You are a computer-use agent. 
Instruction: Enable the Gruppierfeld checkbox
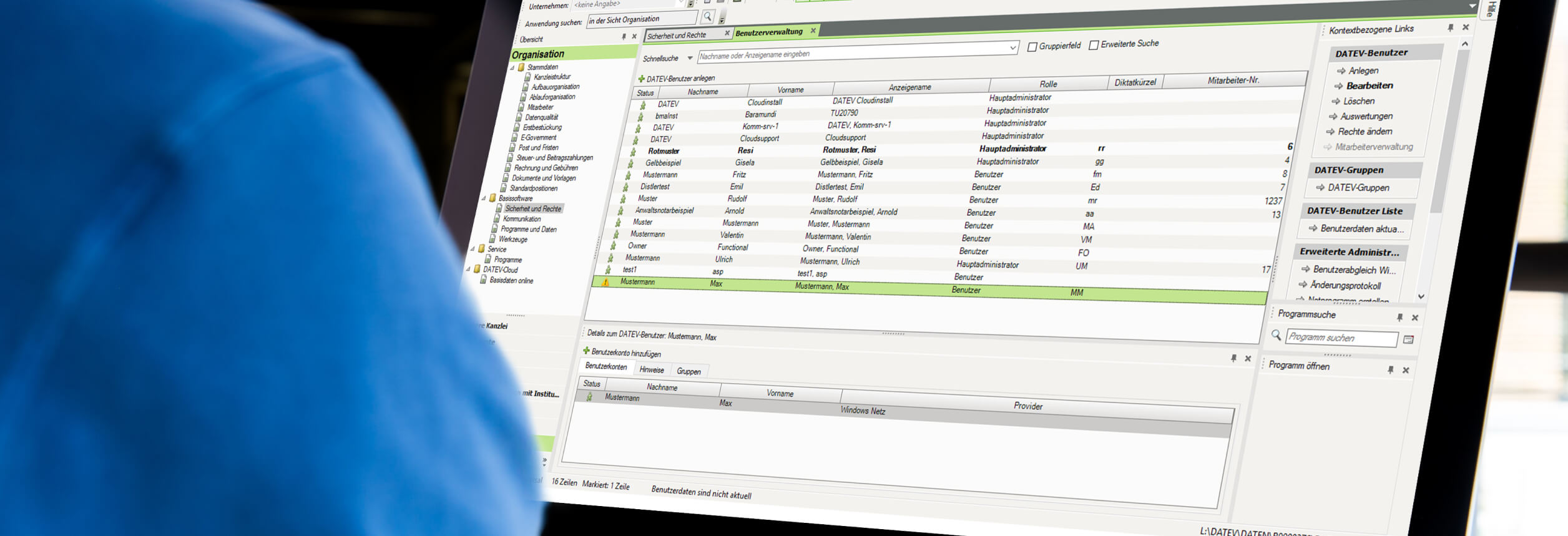tap(1032, 47)
